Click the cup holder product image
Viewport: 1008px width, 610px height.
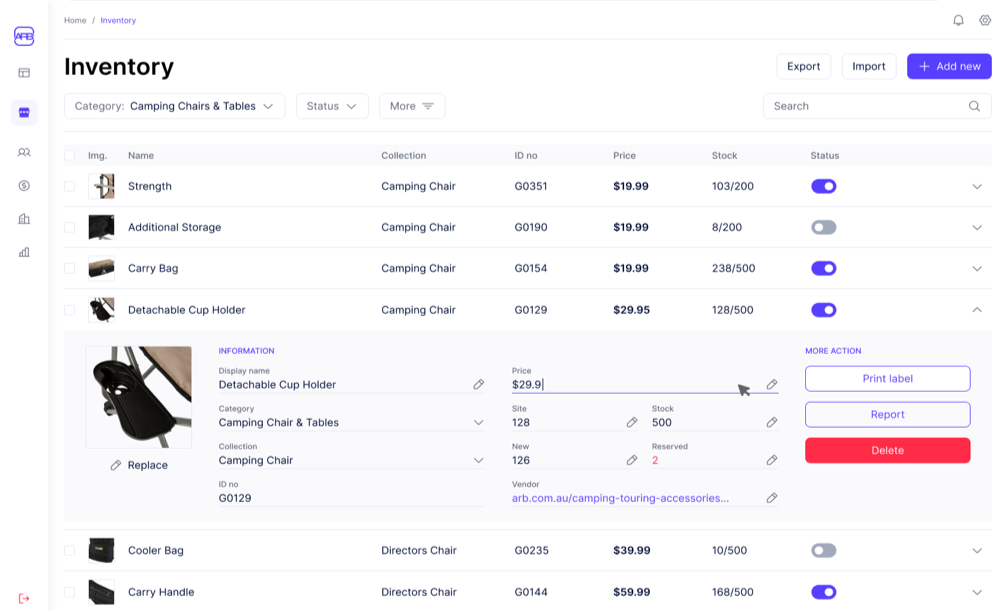point(138,397)
